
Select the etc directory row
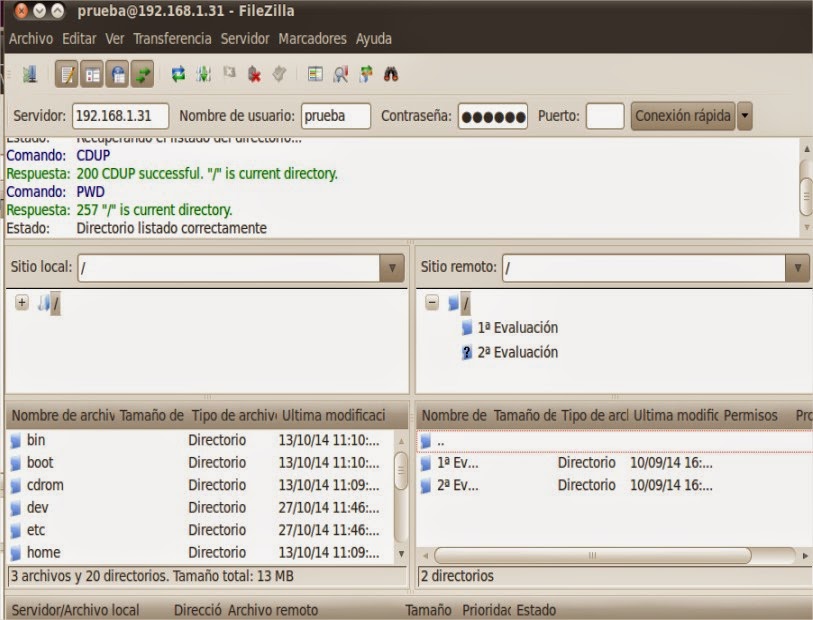200,530
